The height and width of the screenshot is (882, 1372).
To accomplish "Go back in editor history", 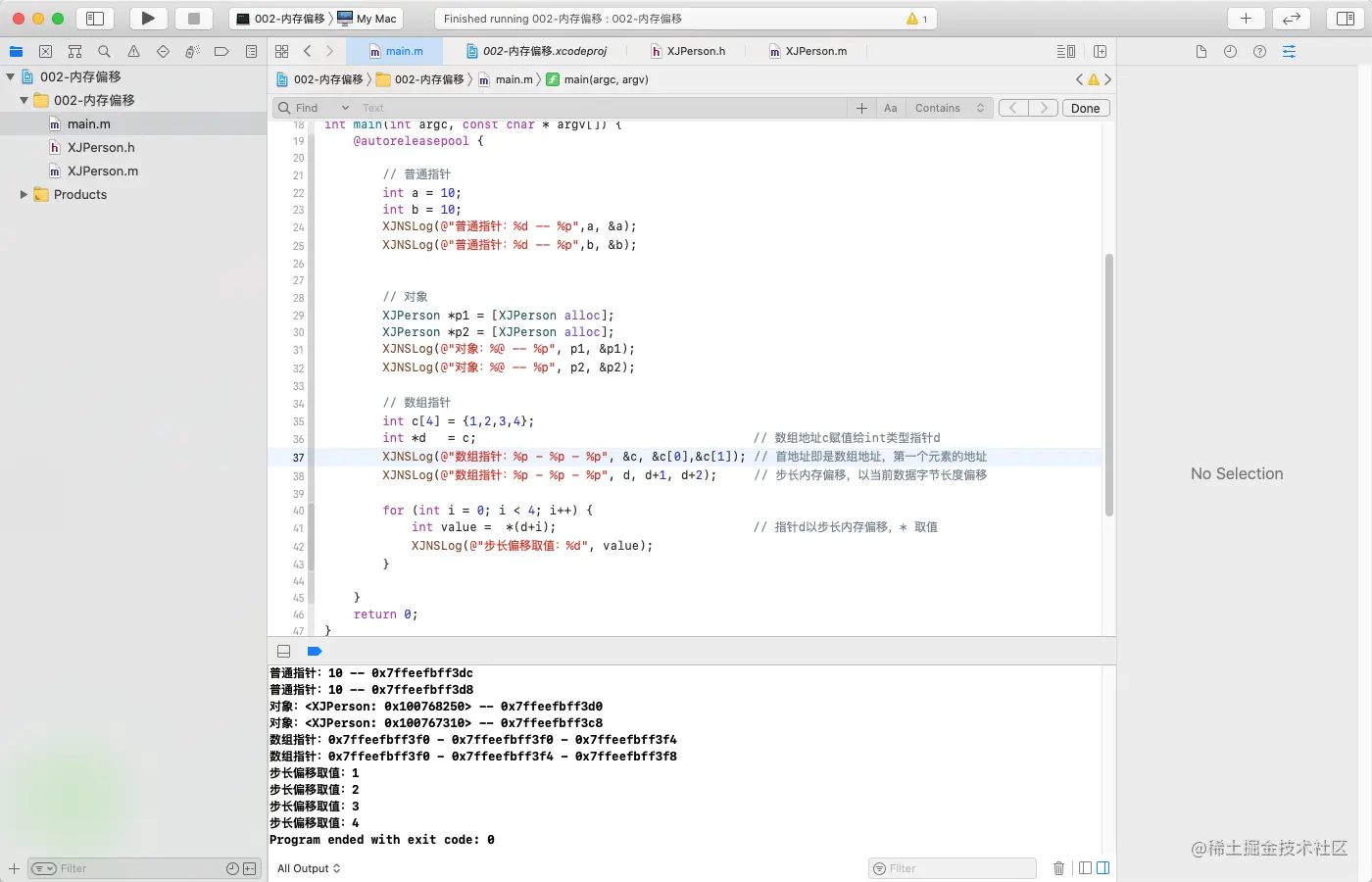I will coord(308,51).
